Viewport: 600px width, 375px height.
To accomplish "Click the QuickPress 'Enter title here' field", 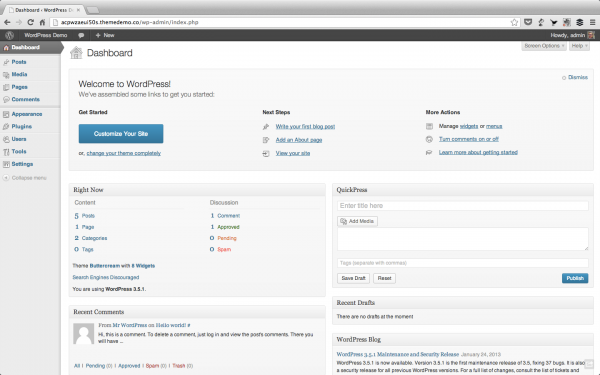I will click(463, 205).
